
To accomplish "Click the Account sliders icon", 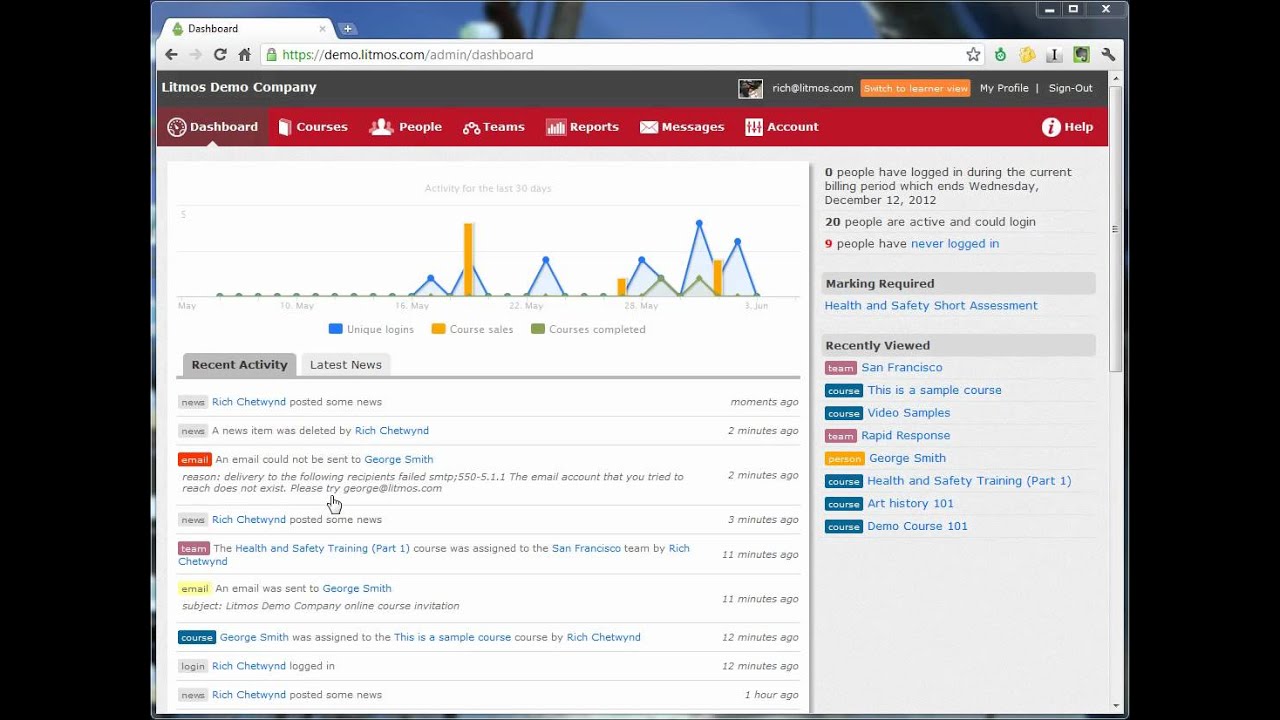I will [754, 127].
